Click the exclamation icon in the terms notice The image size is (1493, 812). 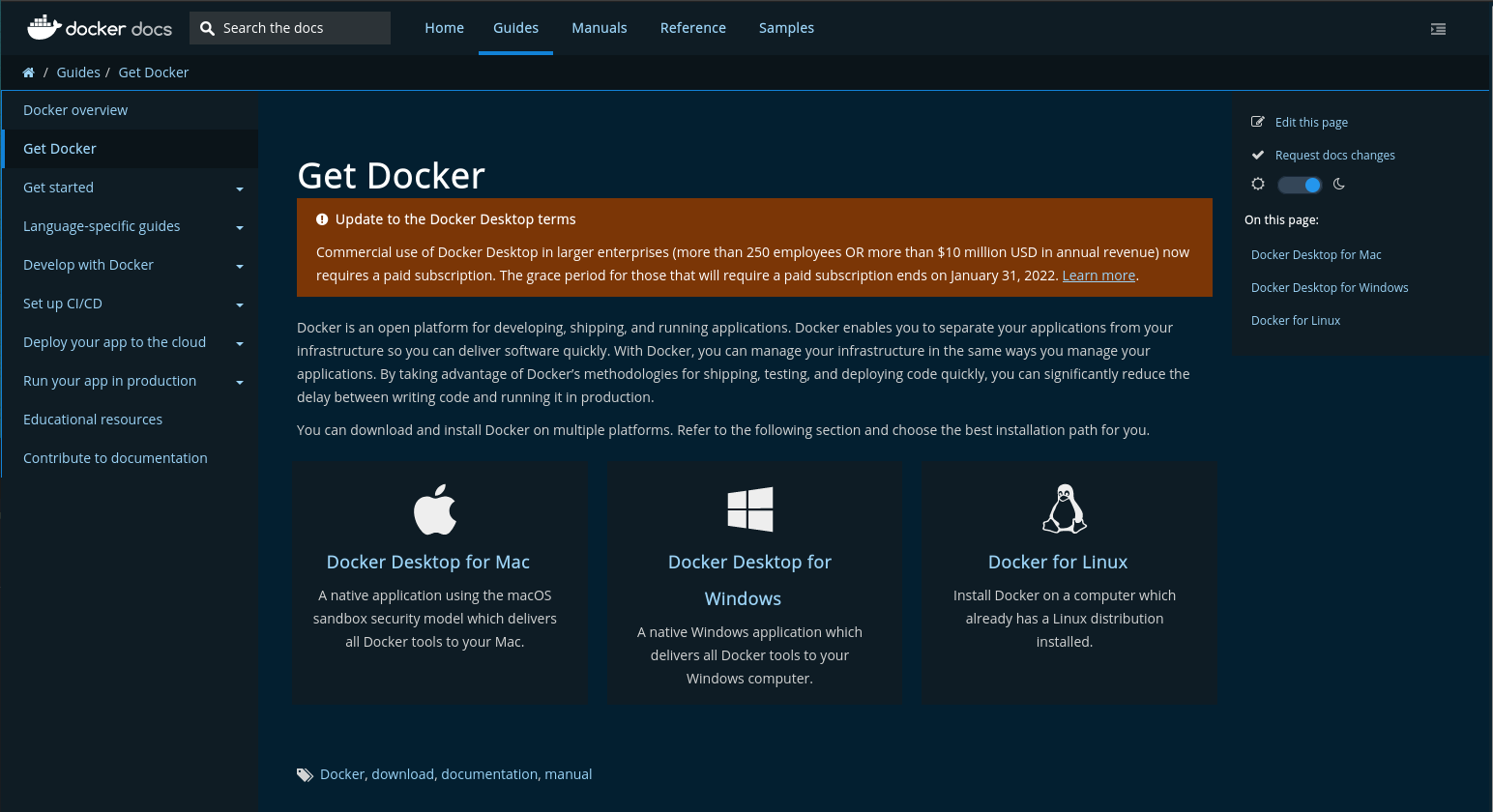point(322,219)
